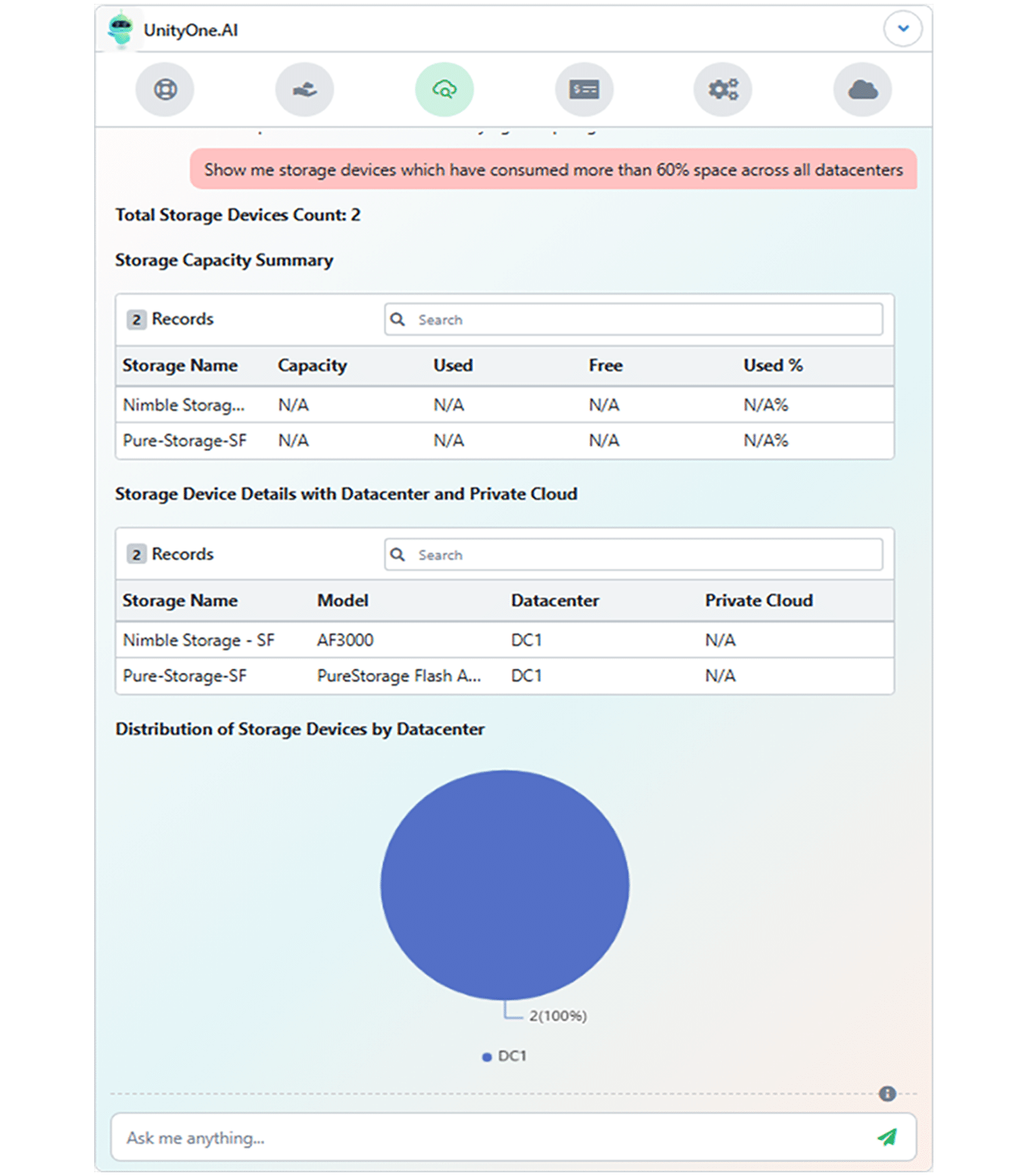Toggle the DC1 legend item

click(505, 1056)
